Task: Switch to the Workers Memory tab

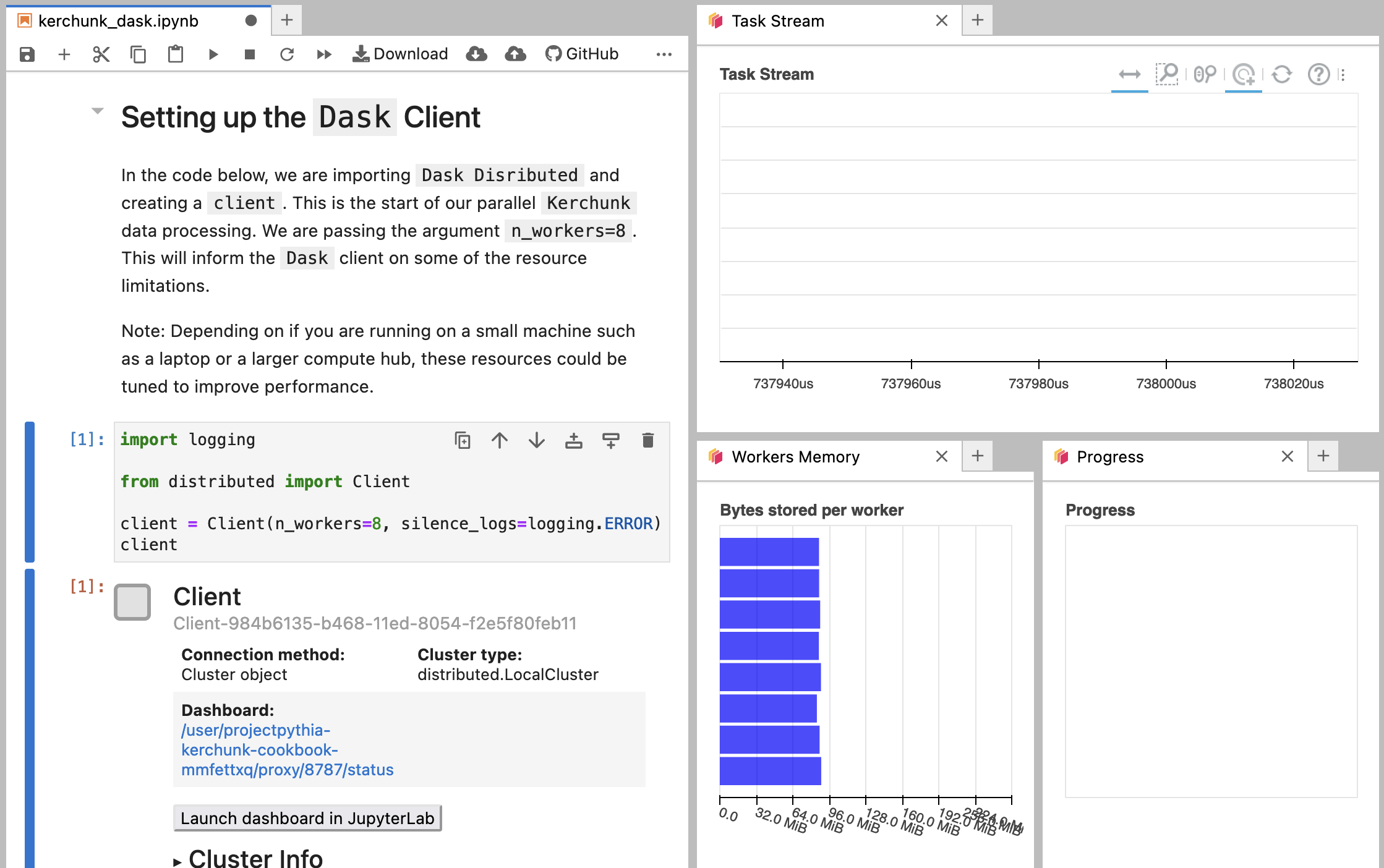Action: [795, 457]
